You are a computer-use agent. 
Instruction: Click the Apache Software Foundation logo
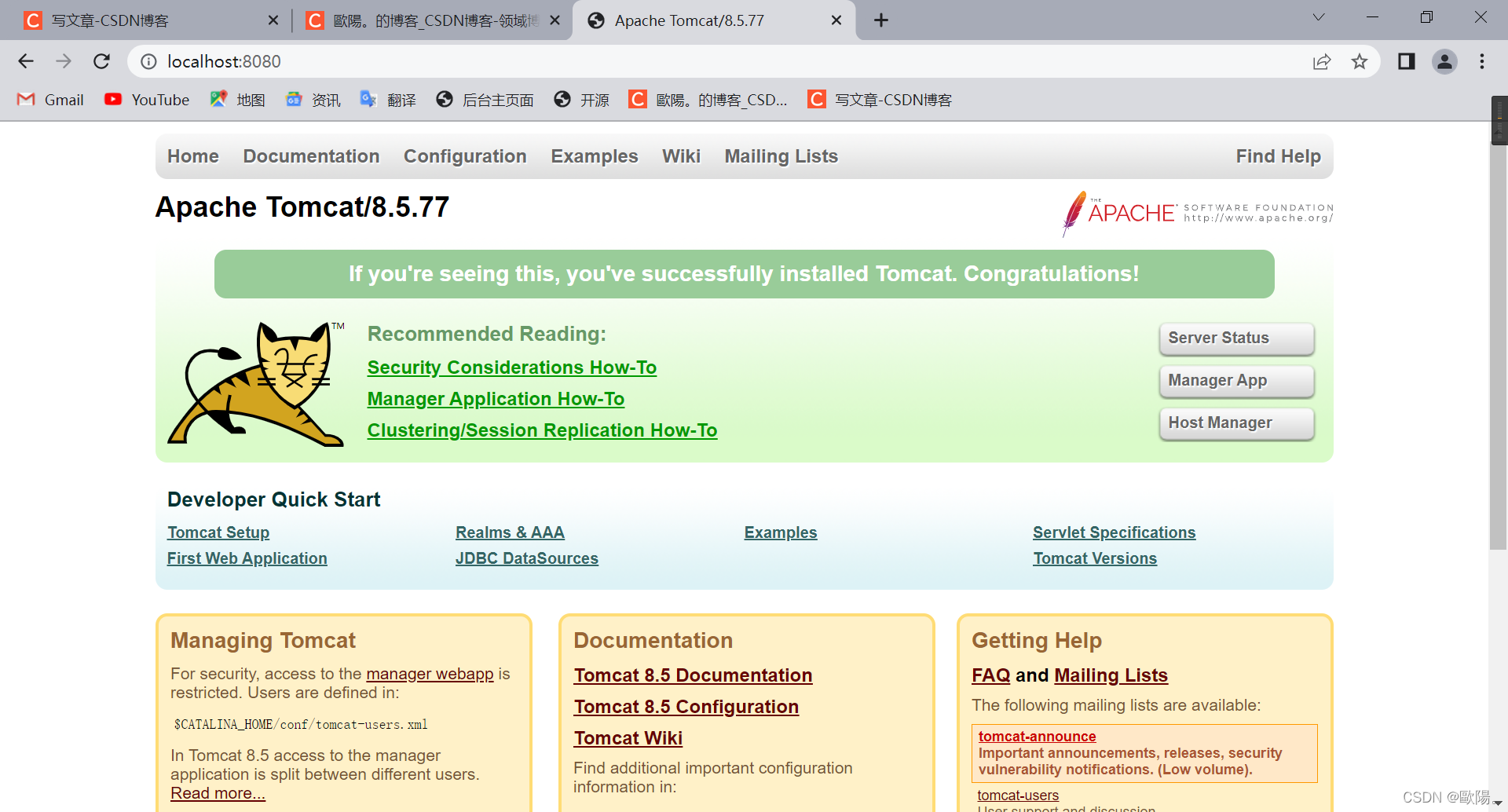click(x=1198, y=213)
